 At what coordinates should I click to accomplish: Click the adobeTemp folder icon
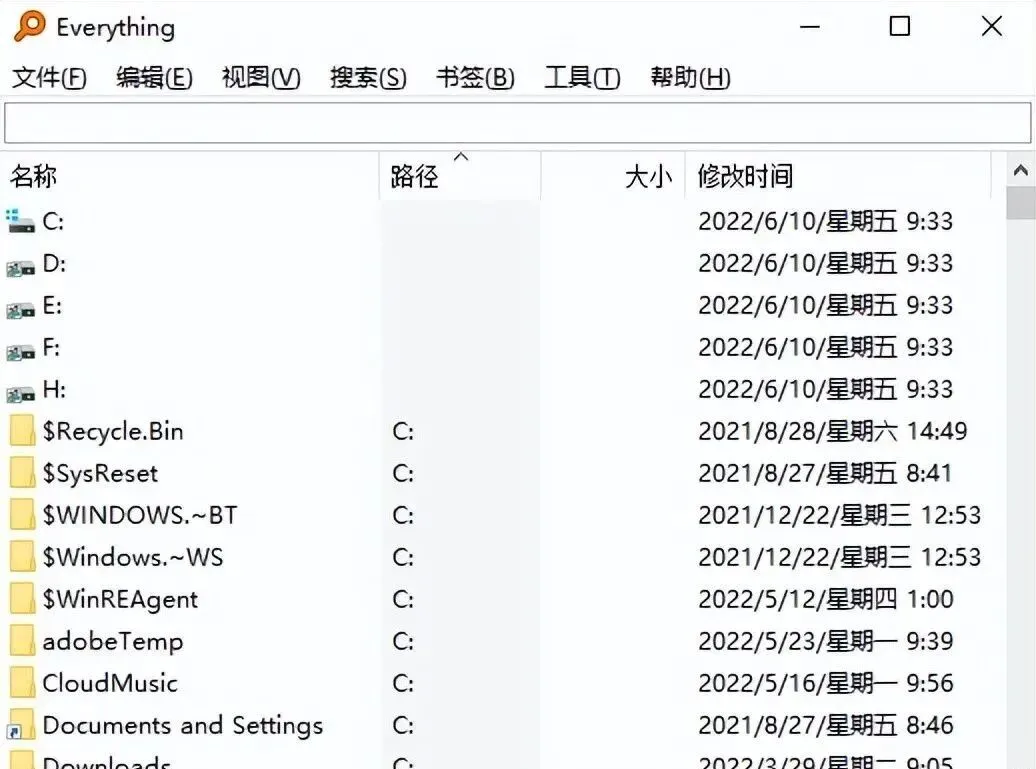coord(22,641)
